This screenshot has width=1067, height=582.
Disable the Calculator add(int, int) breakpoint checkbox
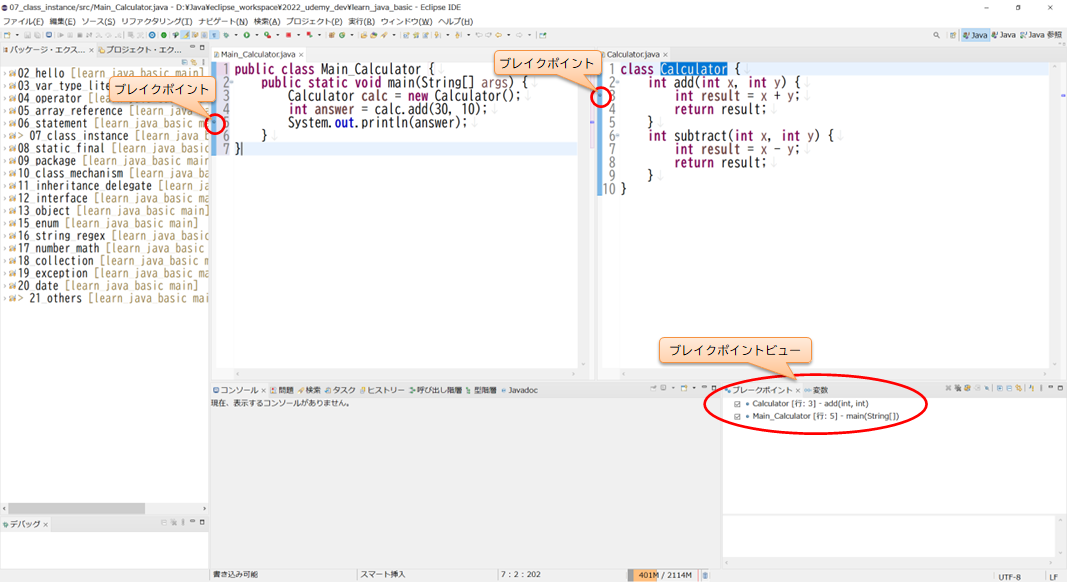tap(737, 403)
